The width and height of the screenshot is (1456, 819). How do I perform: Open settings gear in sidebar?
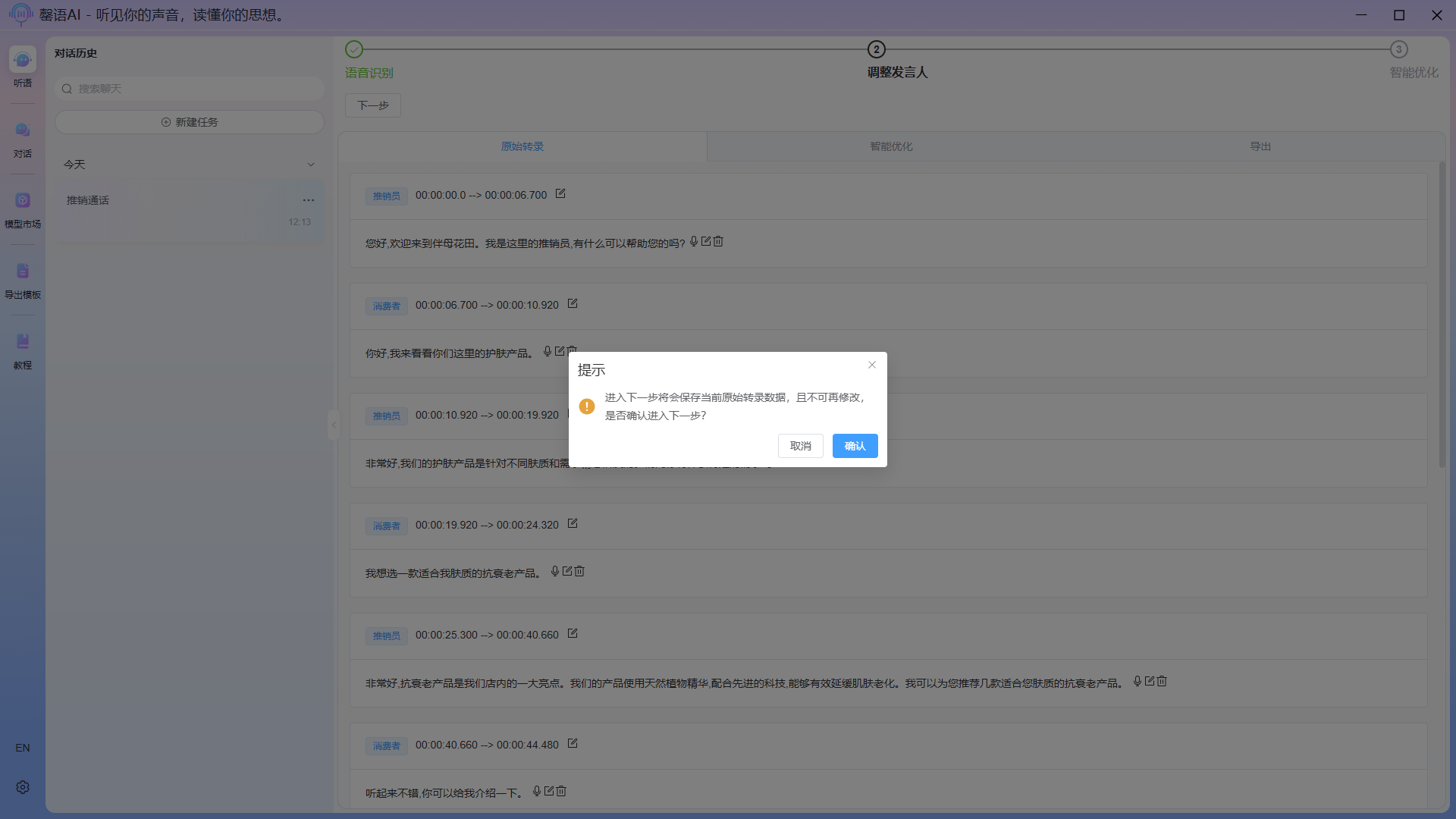pos(23,787)
